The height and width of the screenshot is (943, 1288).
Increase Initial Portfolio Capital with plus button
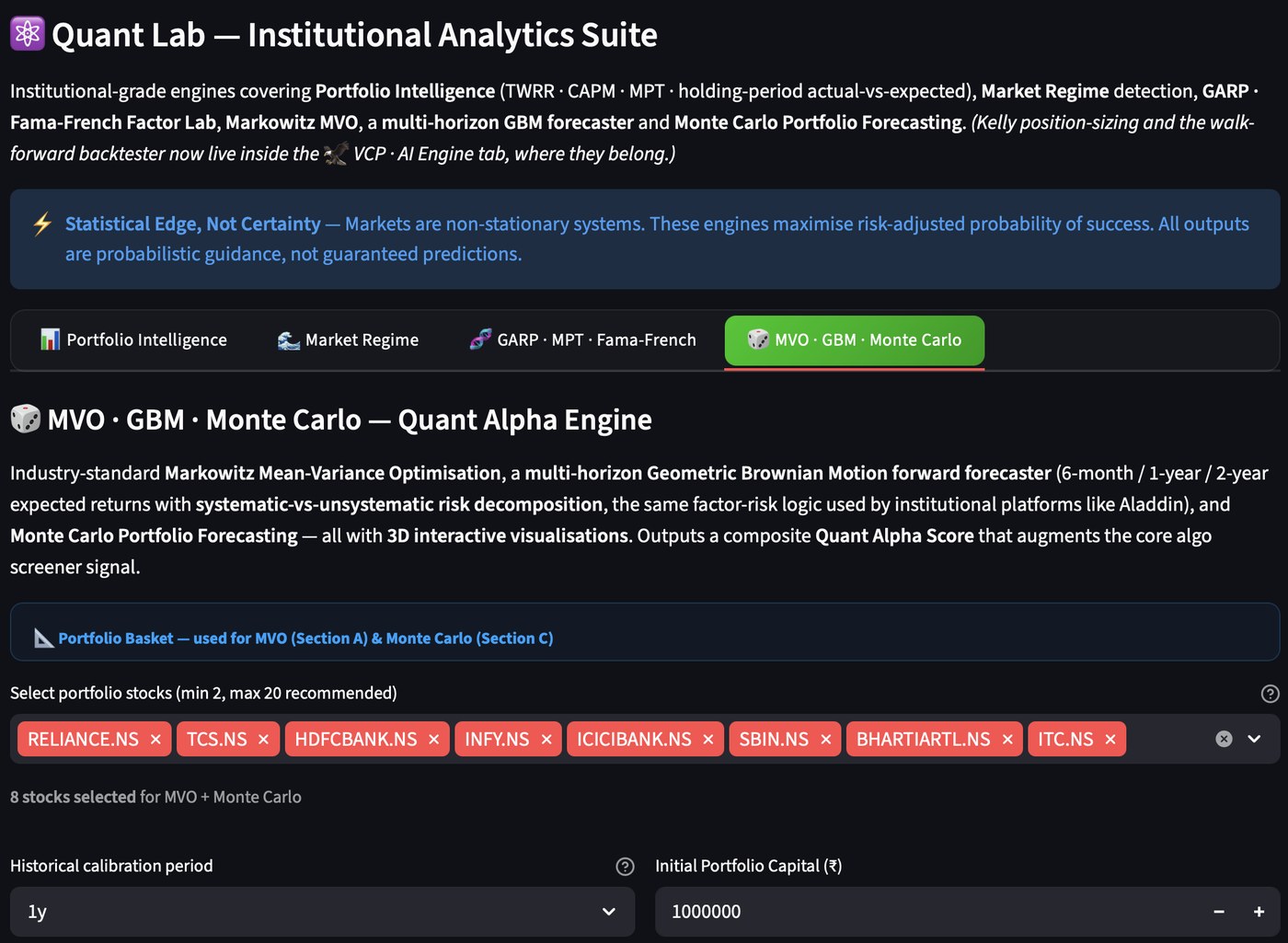click(x=1259, y=912)
